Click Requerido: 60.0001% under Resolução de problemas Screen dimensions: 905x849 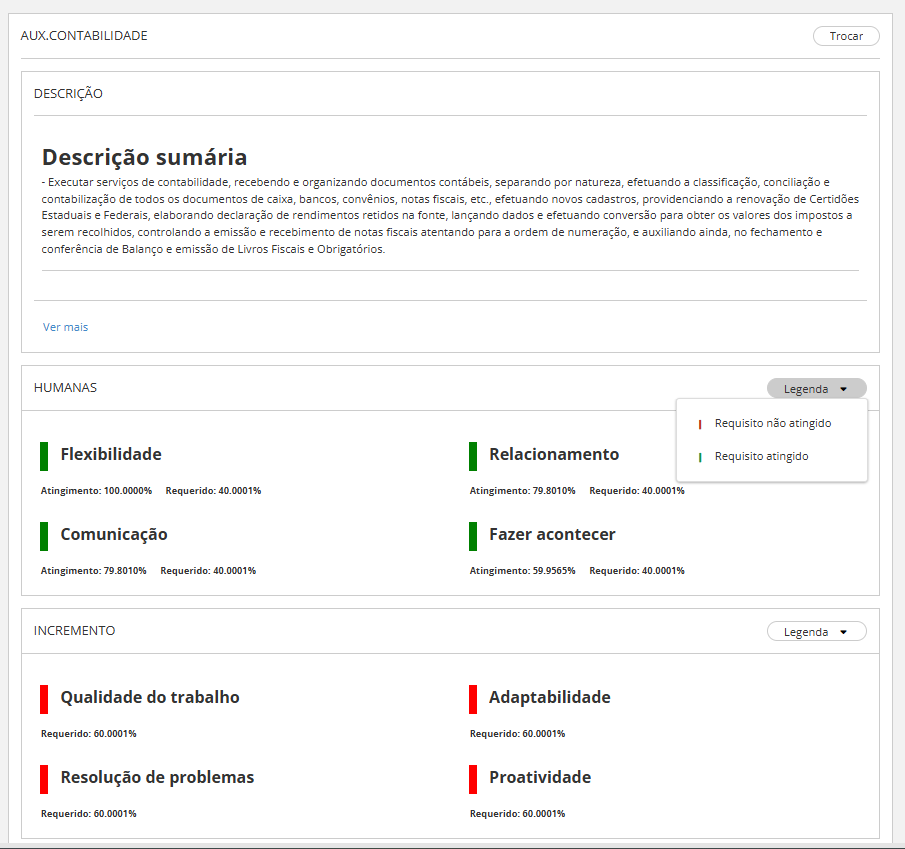tap(88, 814)
